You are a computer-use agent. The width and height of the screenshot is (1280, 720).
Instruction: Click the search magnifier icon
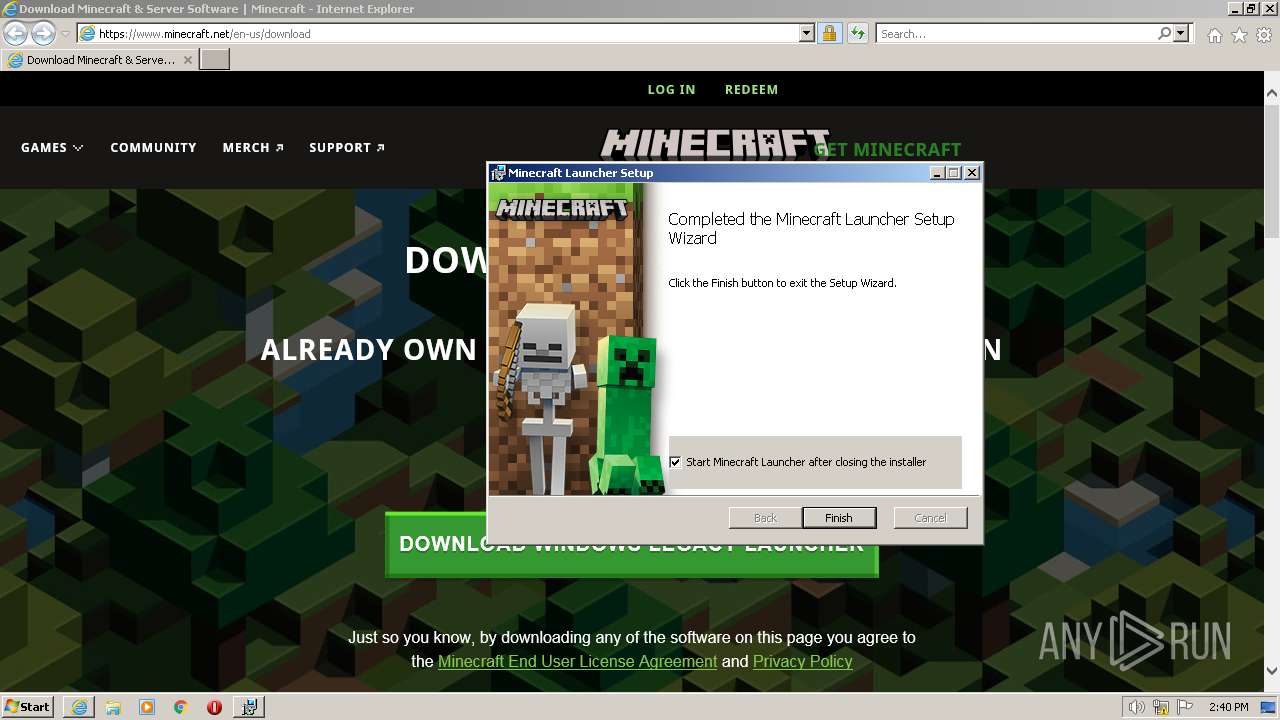pos(1164,33)
